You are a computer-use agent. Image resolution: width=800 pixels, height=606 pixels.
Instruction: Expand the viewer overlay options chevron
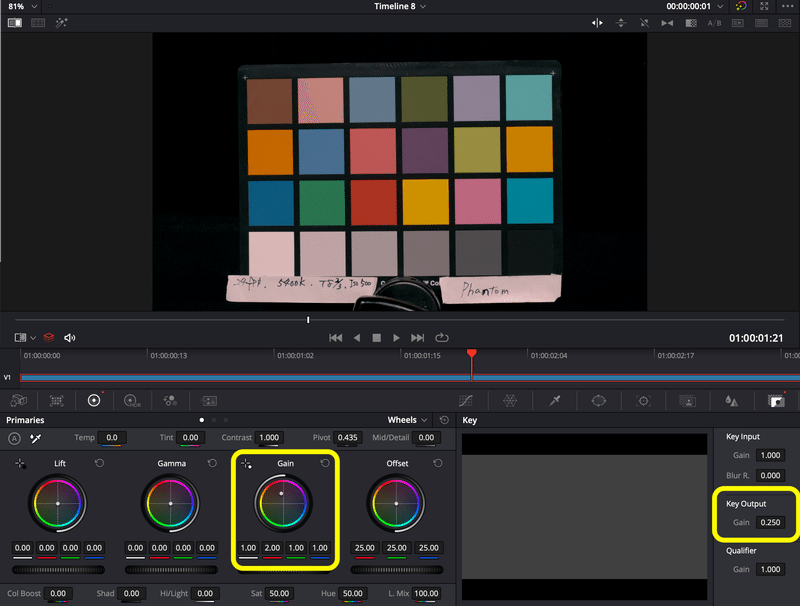pos(33,338)
